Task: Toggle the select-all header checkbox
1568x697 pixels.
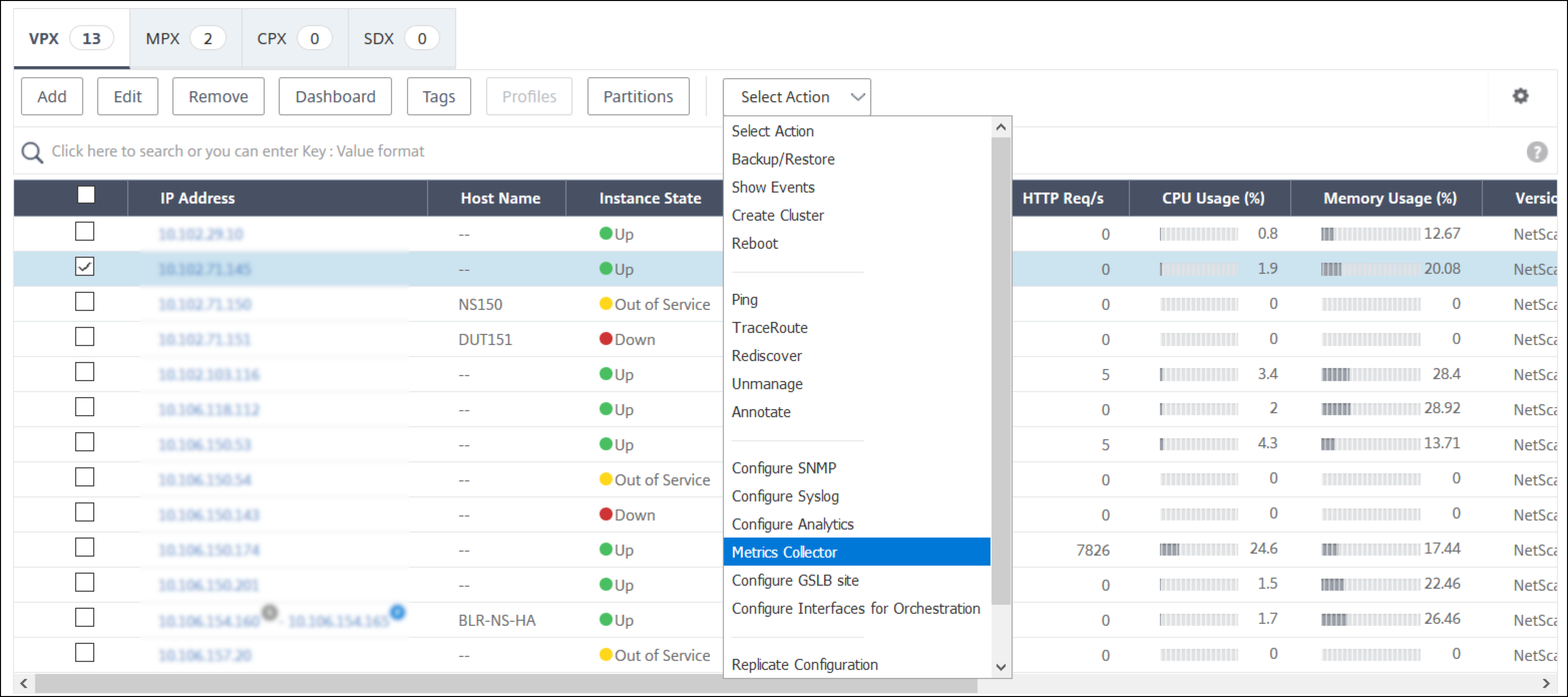Action: click(86, 195)
